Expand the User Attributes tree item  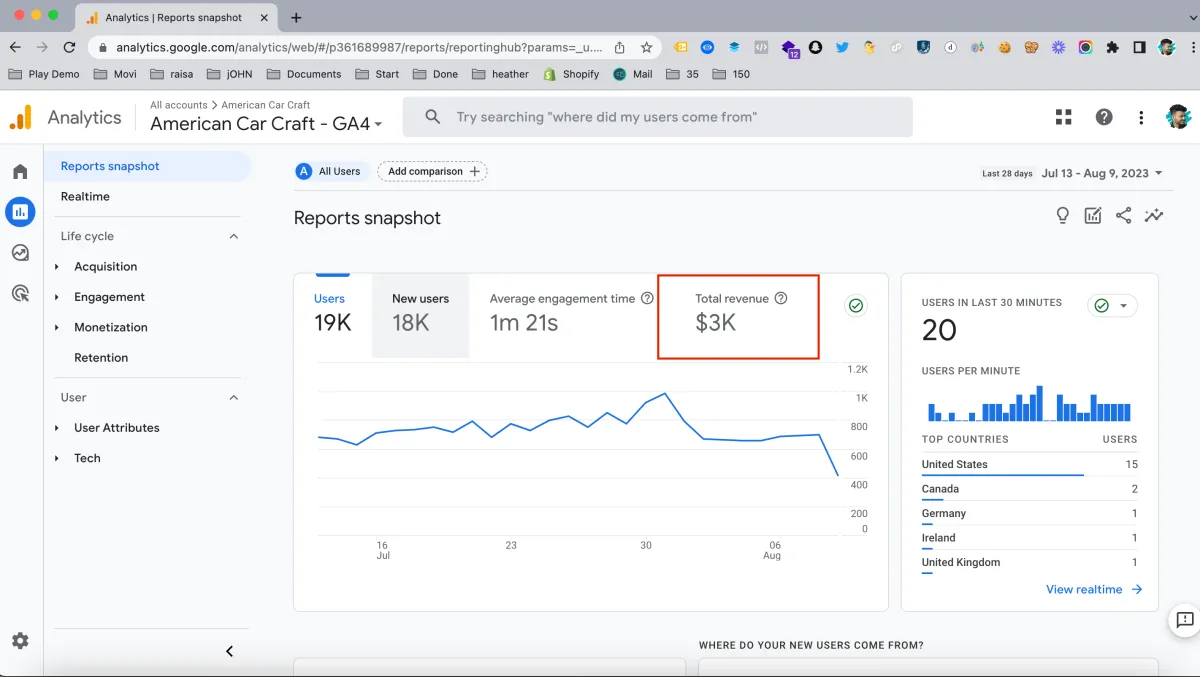coord(57,428)
